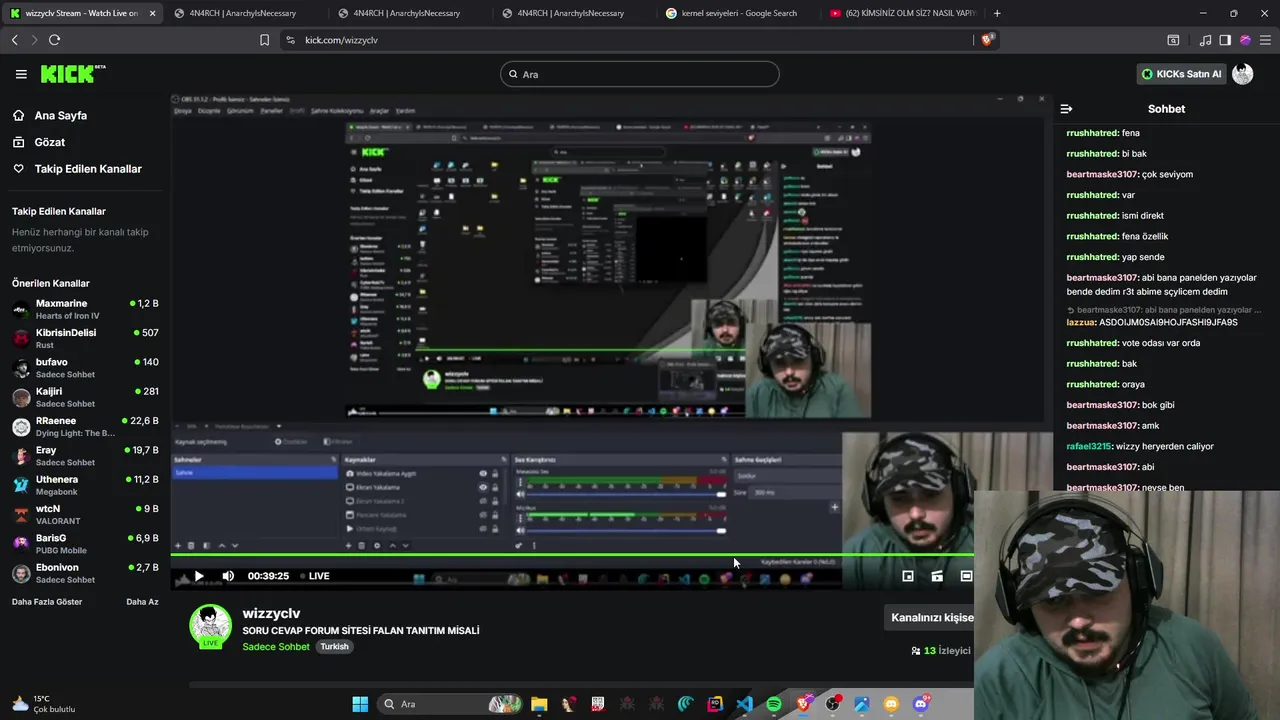Select BarisG channel avatar
The image size is (1280, 720).
pyautogui.click(x=21, y=544)
